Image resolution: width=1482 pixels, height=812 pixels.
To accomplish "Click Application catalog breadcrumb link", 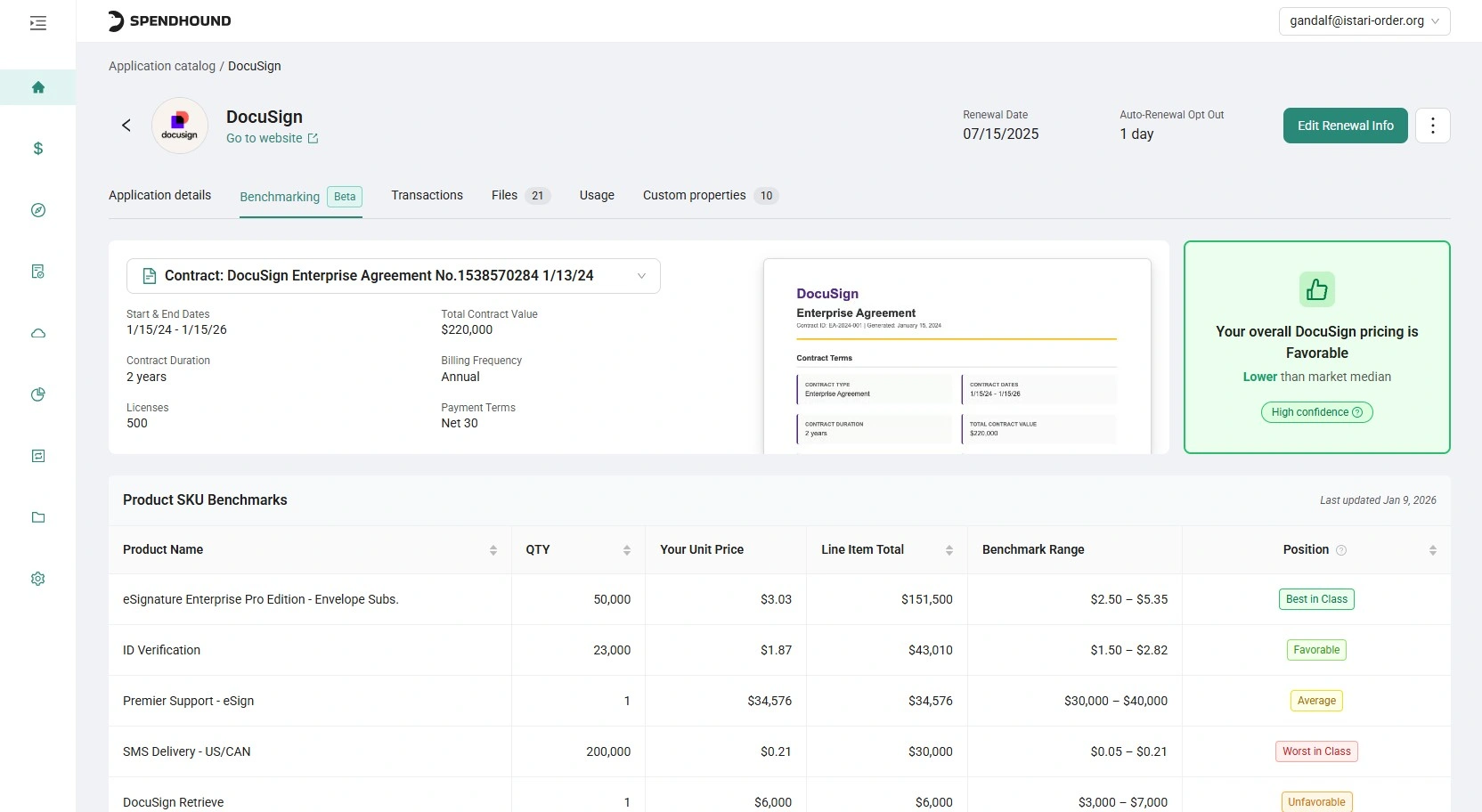I will pos(162,66).
